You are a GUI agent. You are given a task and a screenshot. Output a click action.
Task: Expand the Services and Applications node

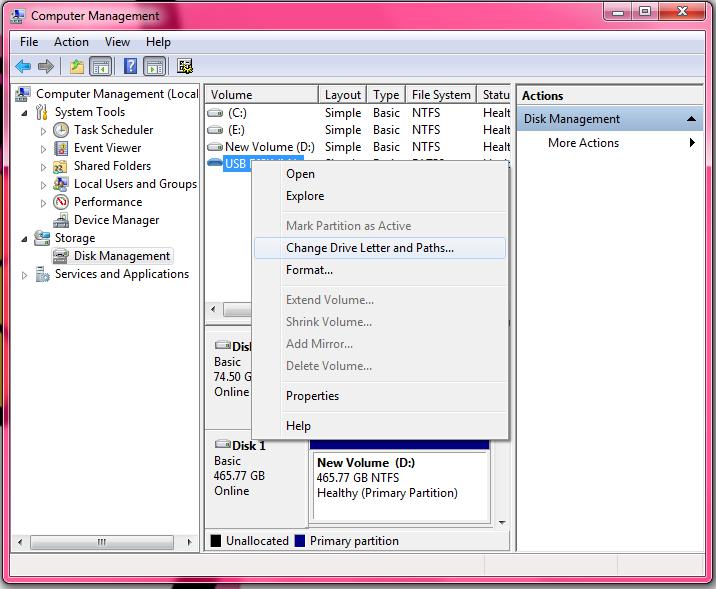pyautogui.click(x=25, y=274)
